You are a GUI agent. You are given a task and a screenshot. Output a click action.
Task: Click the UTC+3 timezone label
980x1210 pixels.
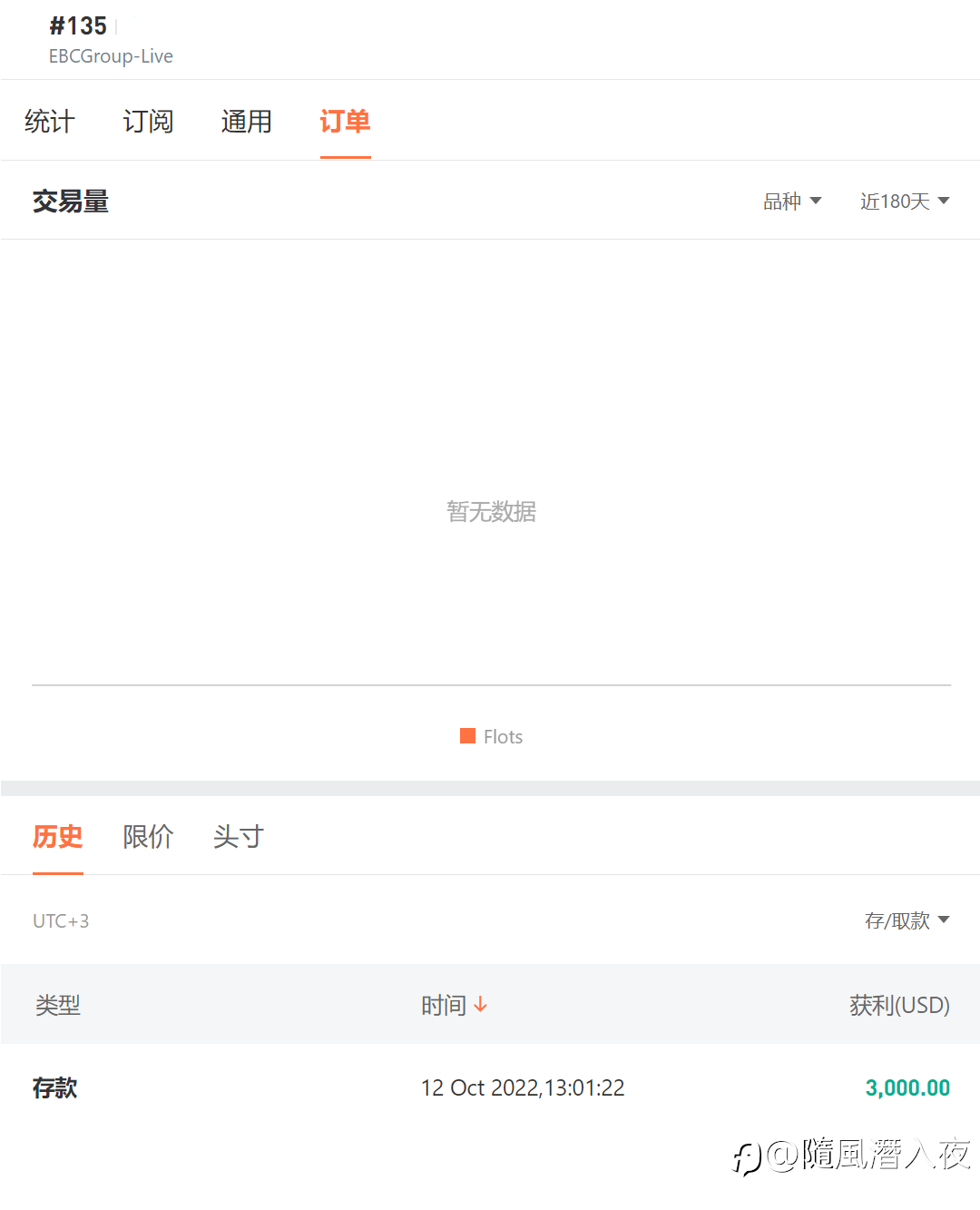[x=61, y=920]
